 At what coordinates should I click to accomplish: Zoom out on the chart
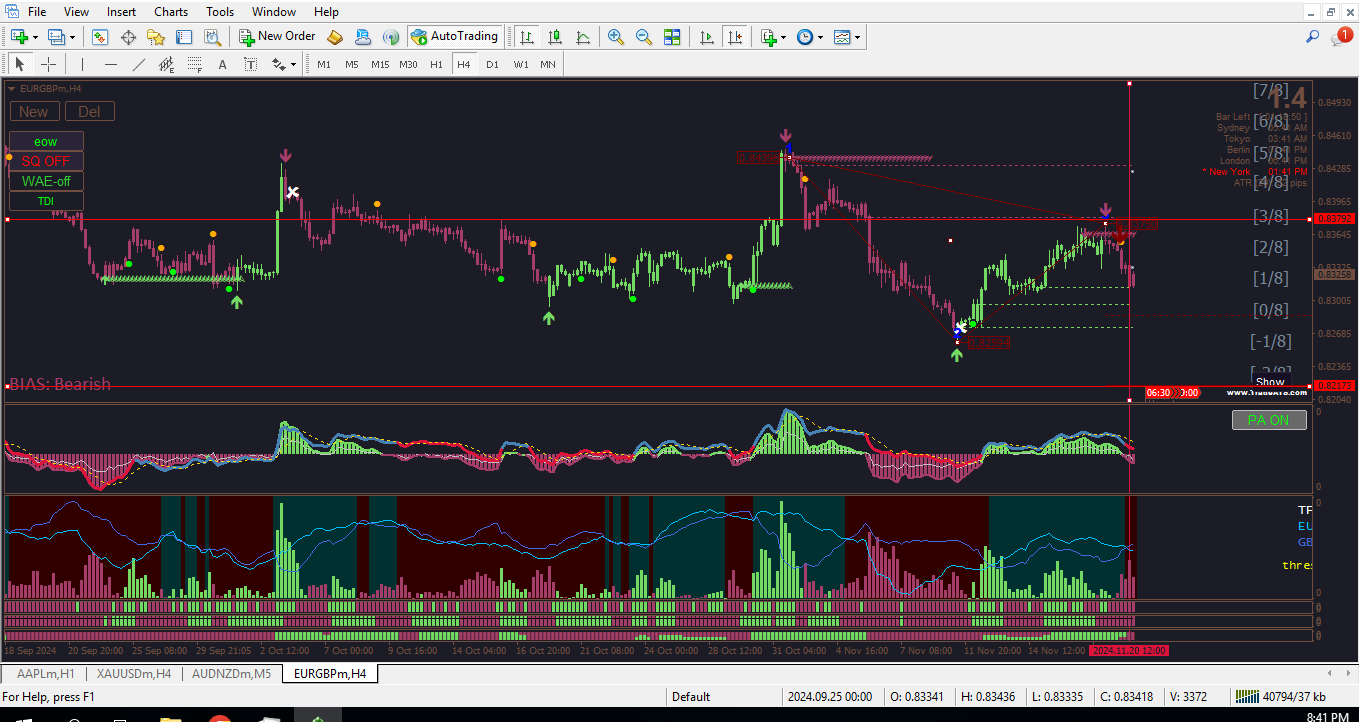point(644,37)
